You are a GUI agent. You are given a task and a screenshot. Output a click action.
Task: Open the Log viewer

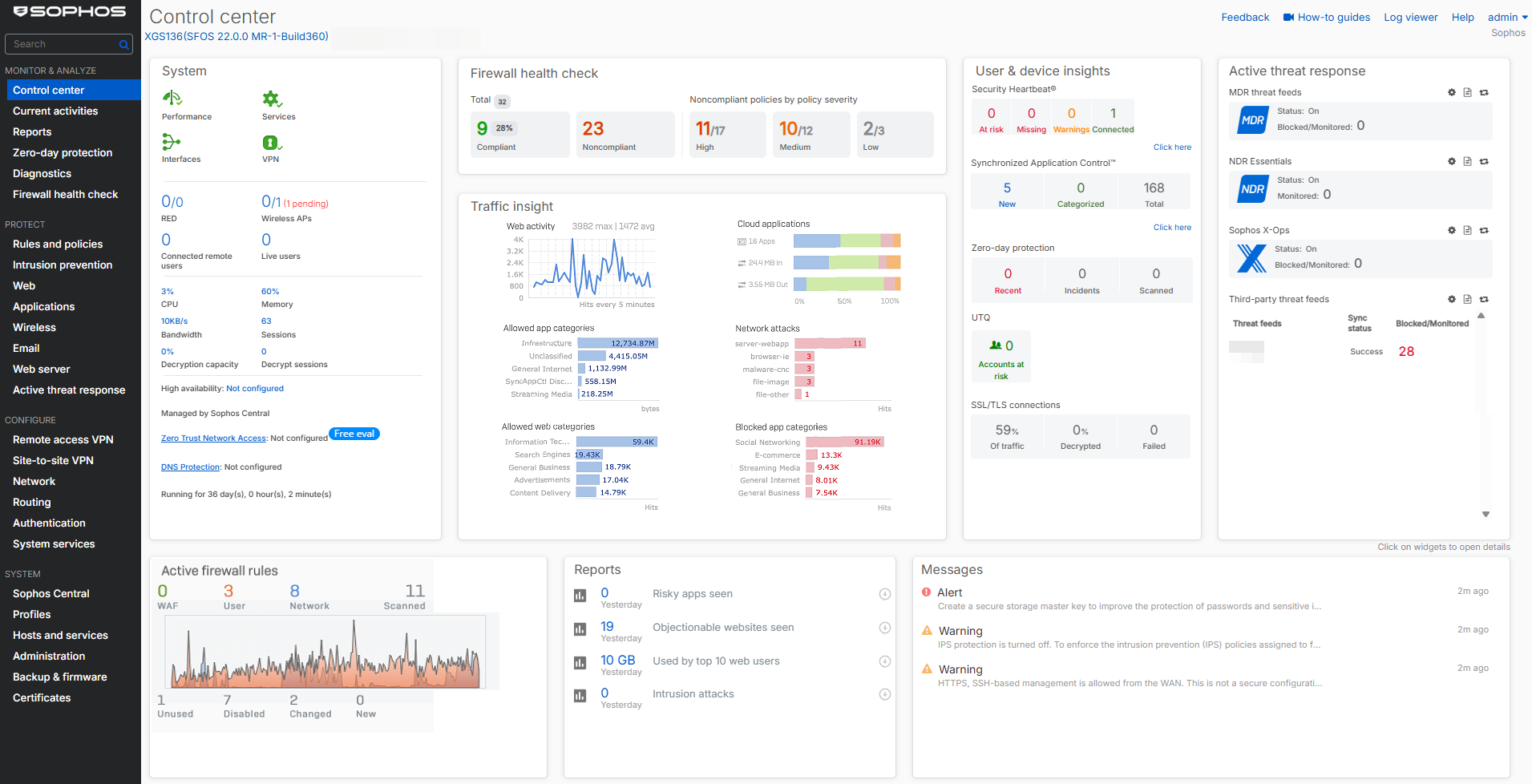(x=1410, y=17)
